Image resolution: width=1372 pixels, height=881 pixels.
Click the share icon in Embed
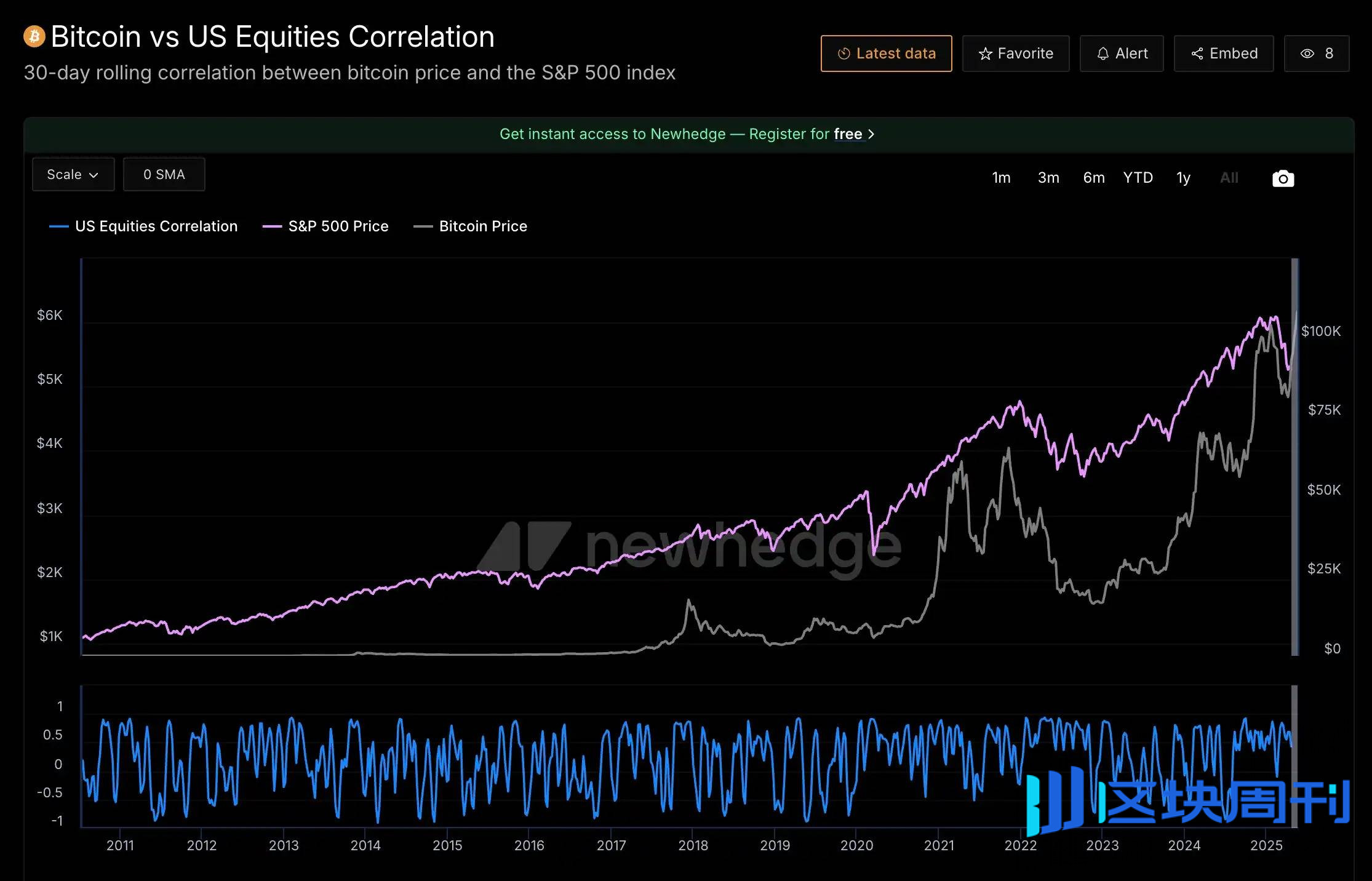(1197, 54)
